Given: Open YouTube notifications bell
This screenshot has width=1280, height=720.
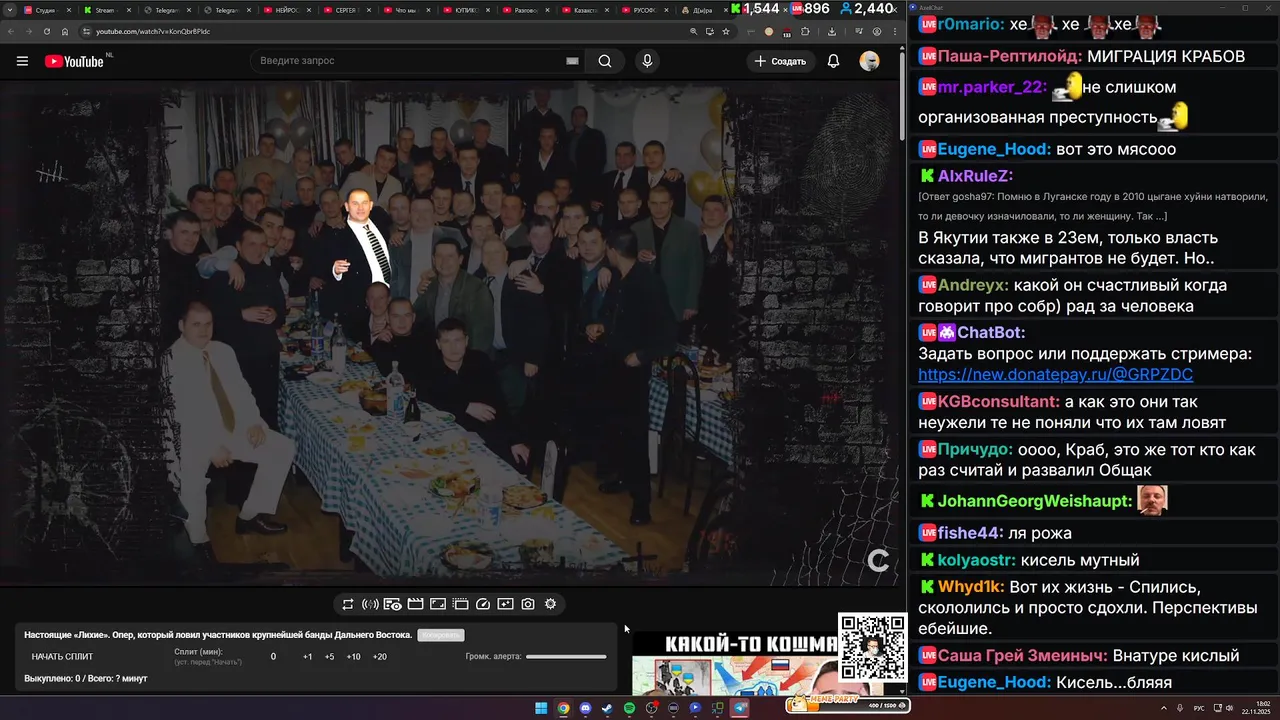Looking at the screenshot, I should pos(833,61).
